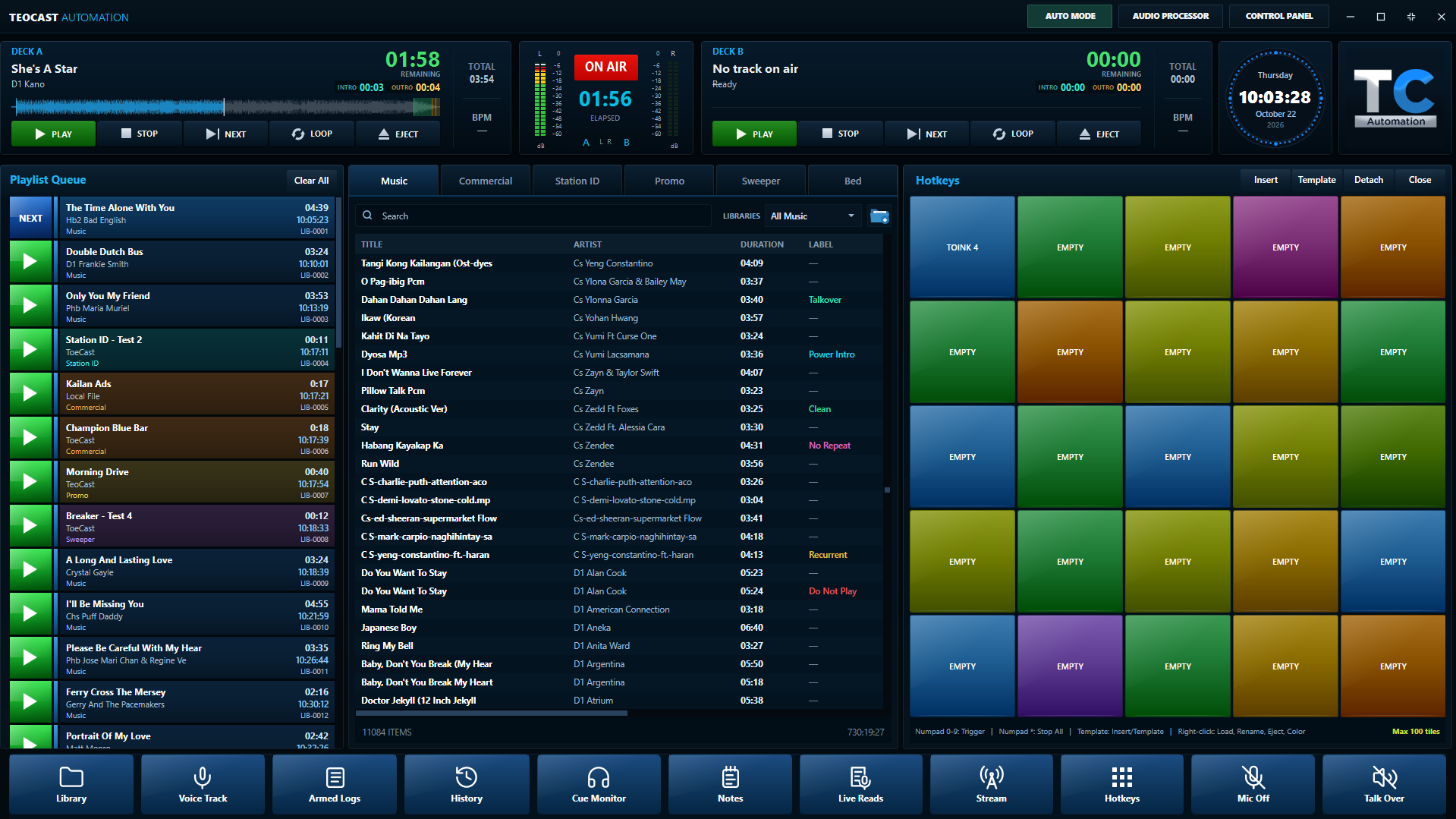Click the search magnifier icon
Screen dimensions: 1456x819
pyautogui.click(x=367, y=216)
